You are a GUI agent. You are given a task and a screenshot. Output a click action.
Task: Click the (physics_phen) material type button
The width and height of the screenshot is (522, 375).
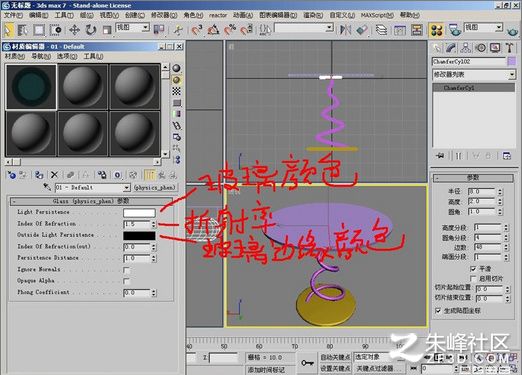point(154,188)
